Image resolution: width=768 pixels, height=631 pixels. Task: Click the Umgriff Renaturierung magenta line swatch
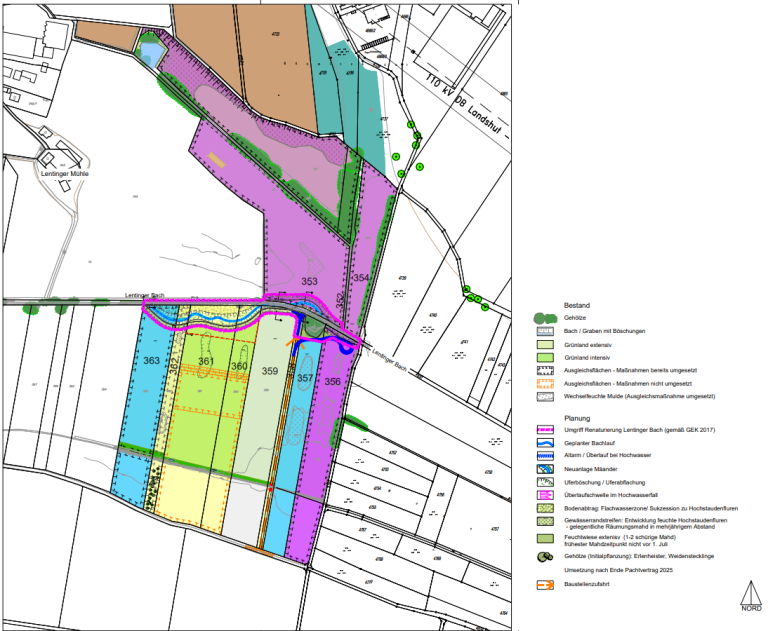545,430
